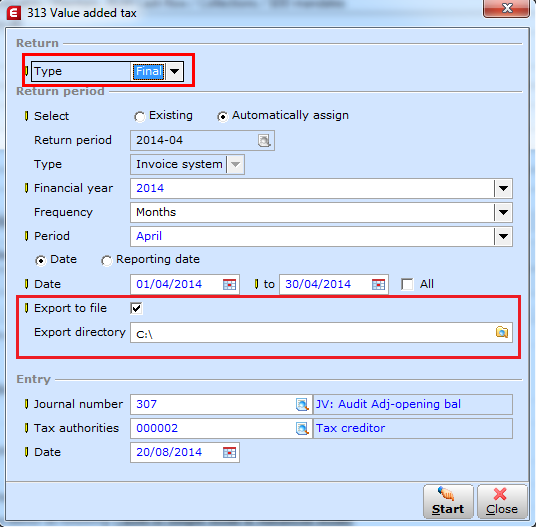Select the Existing radio option
This screenshot has height=527, width=536.
(x=139, y=117)
